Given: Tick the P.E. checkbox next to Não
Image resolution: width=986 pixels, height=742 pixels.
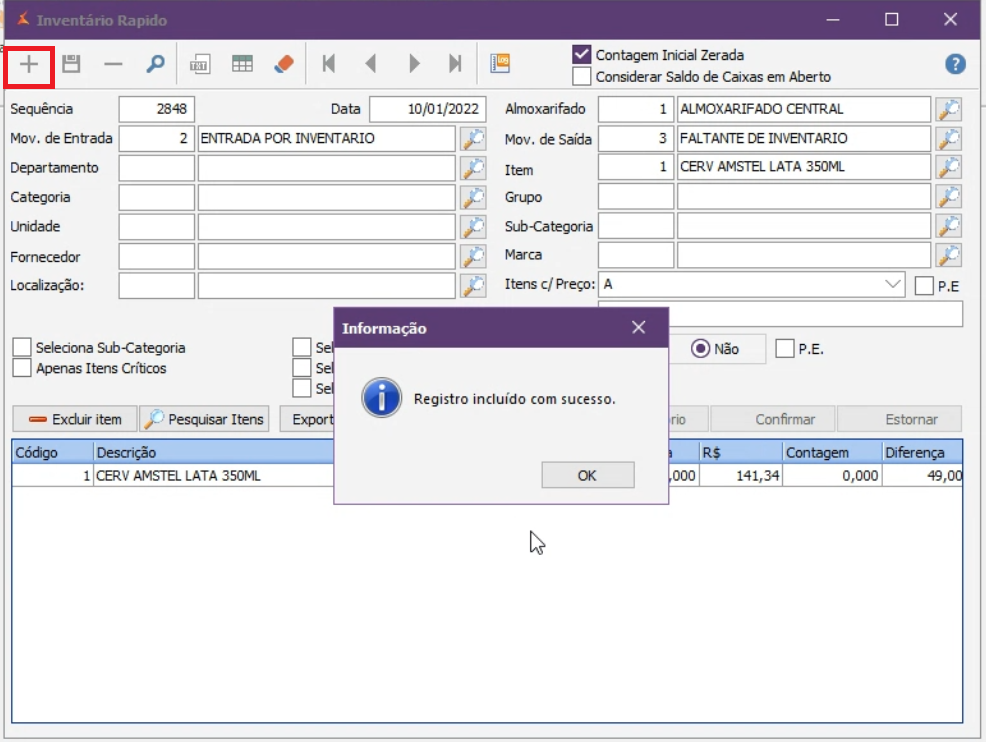Looking at the screenshot, I should click(x=785, y=348).
